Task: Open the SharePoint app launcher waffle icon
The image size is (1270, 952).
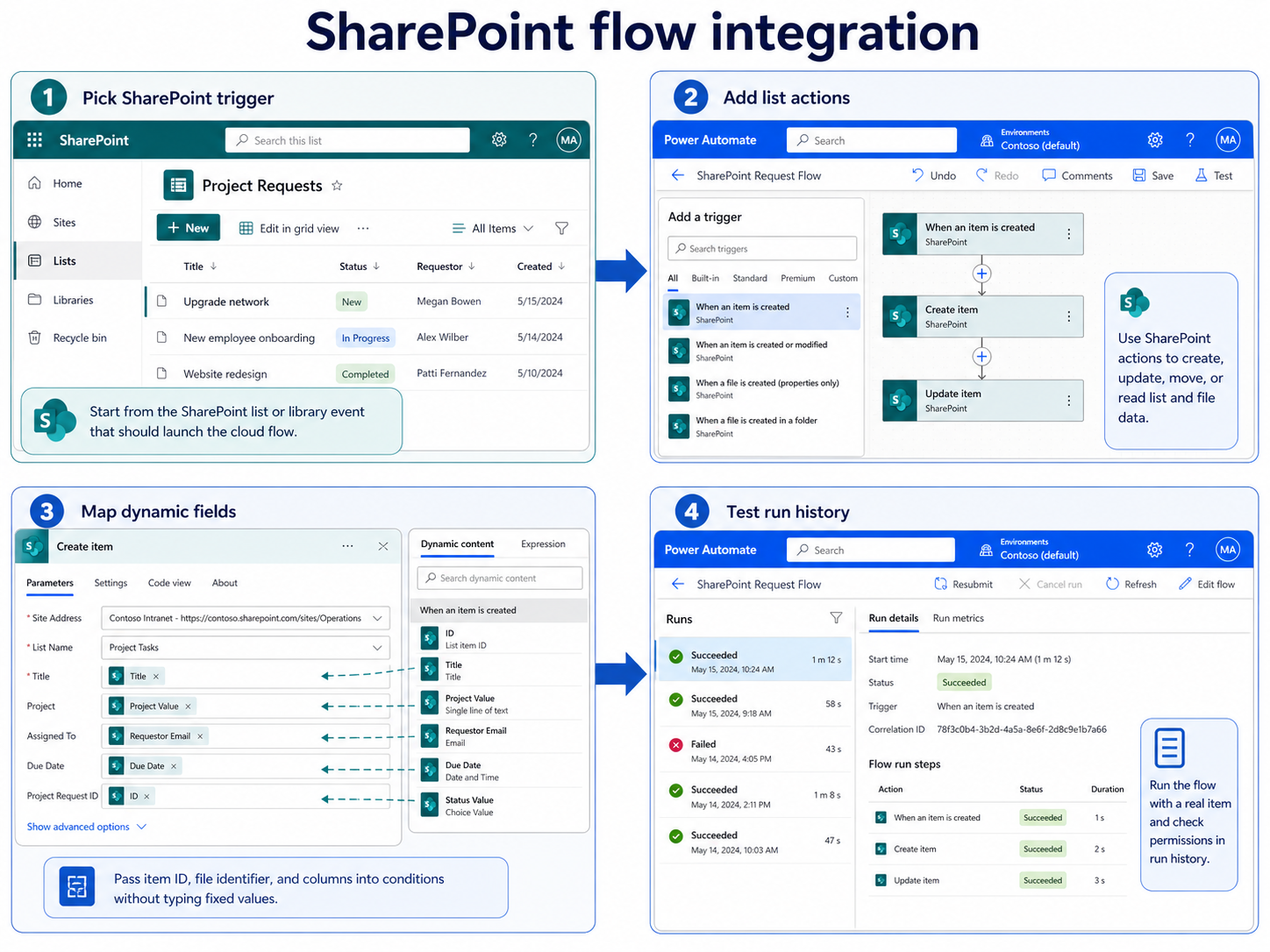Action: click(34, 140)
